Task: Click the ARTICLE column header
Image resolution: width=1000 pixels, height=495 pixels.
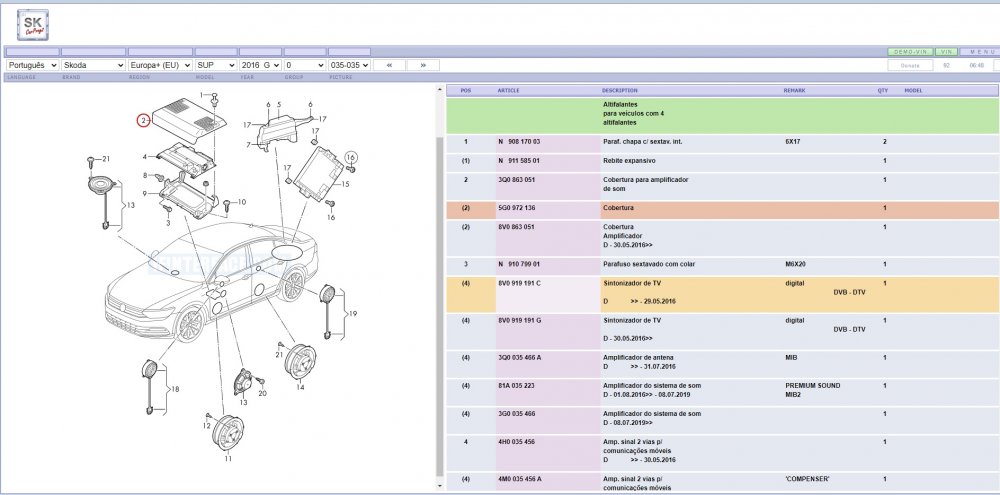Action: click(x=508, y=91)
